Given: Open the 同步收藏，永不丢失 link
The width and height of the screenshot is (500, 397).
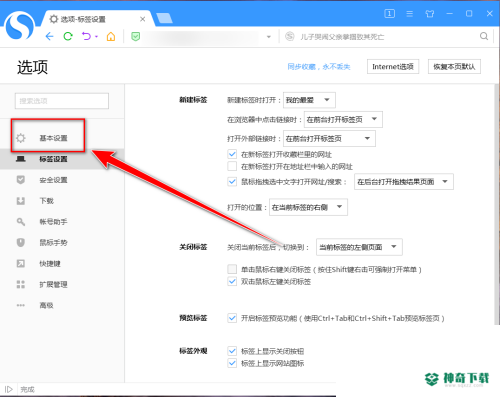Looking at the screenshot, I should coord(319,67).
